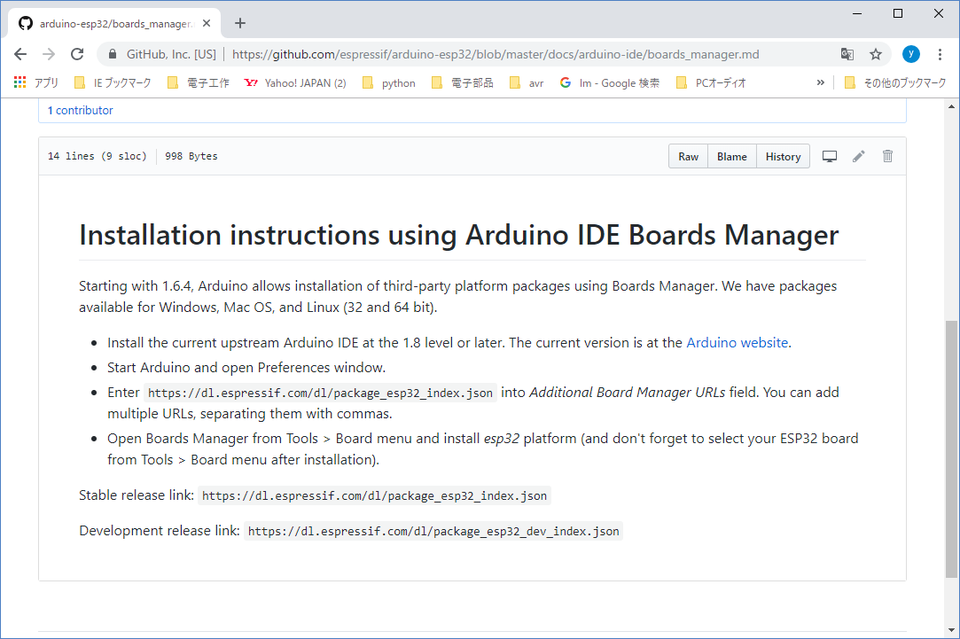View the Raw file content
Viewport: 960px width, 639px height.
click(x=688, y=156)
